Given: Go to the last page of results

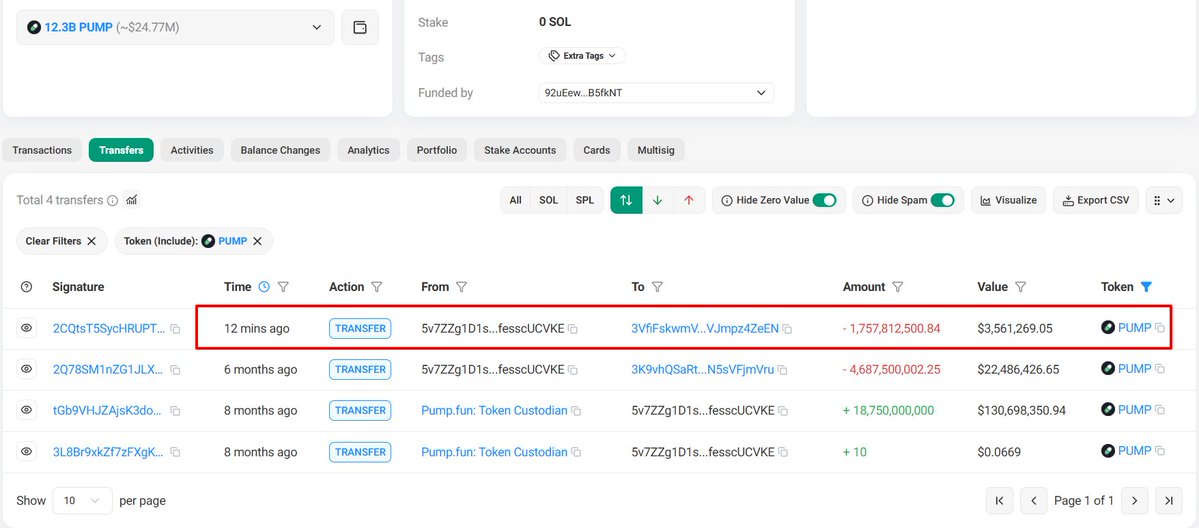Looking at the screenshot, I should [x=1167, y=500].
